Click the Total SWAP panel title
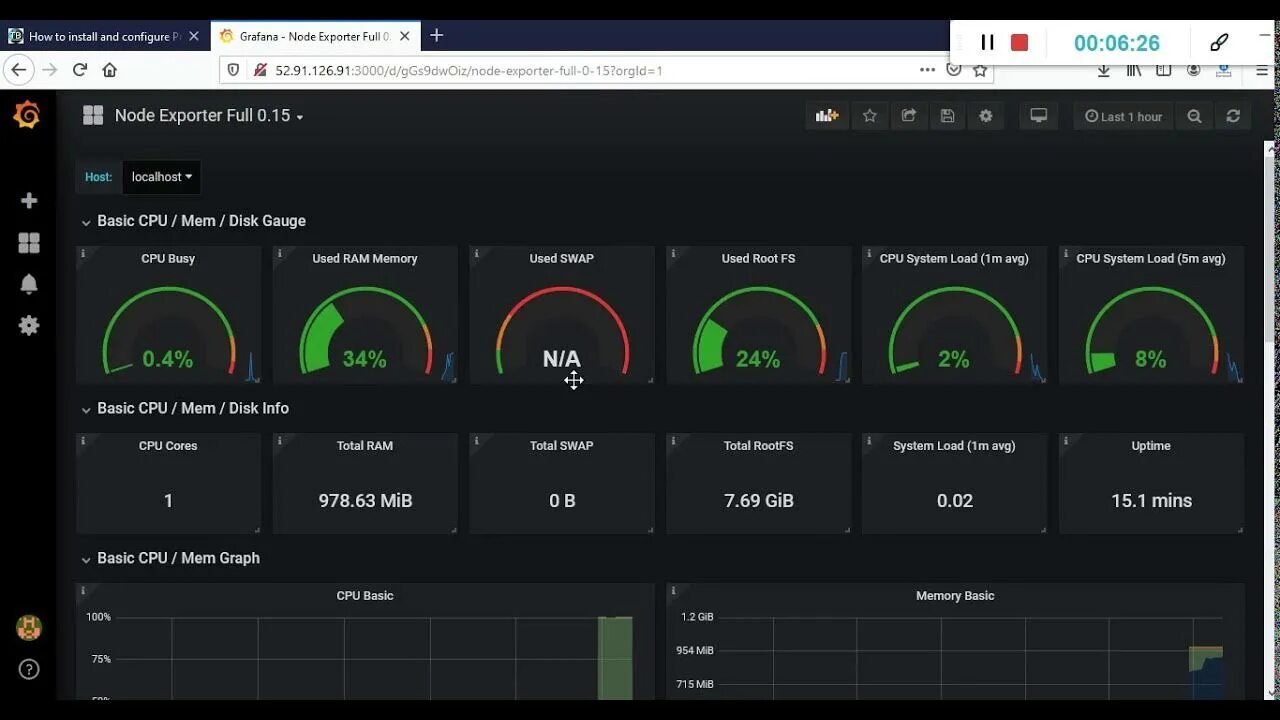Viewport: 1280px width, 720px height. 562,446
